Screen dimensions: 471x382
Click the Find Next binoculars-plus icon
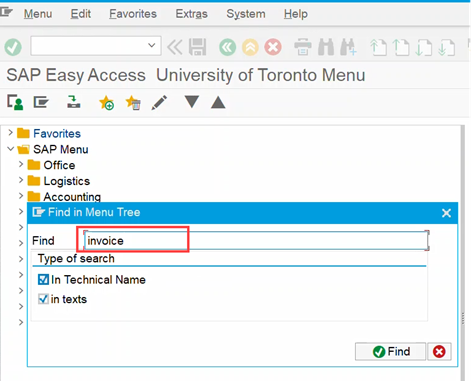tap(348, 47)
